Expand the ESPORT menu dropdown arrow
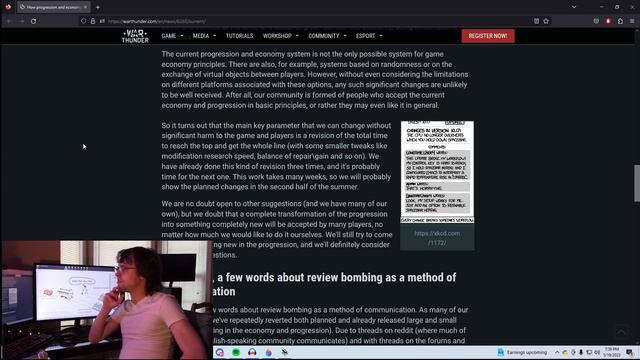This screenshot has height=360, width=640. [381, 36]
